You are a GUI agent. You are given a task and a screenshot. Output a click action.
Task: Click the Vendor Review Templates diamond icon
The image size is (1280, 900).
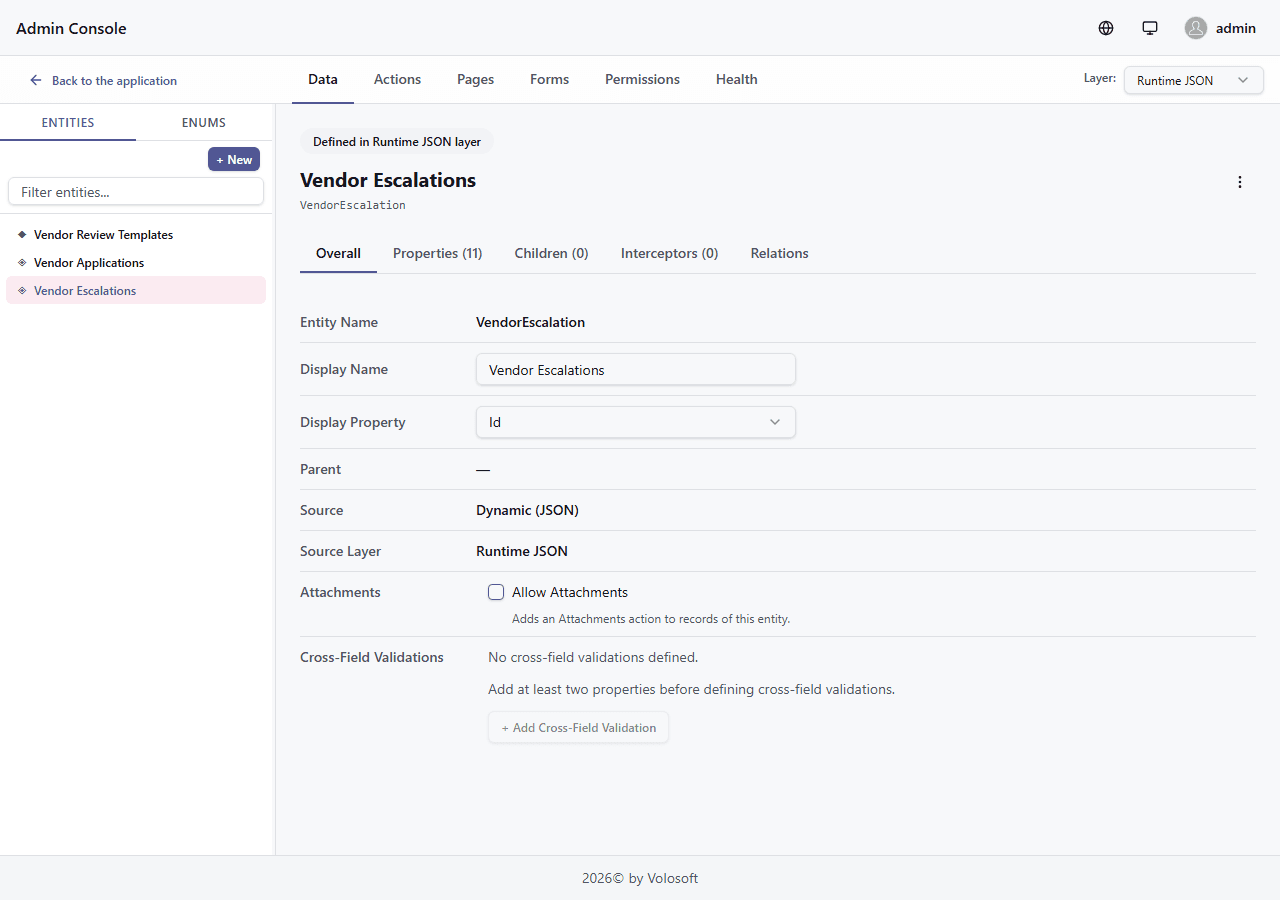(x=22, y=234)
